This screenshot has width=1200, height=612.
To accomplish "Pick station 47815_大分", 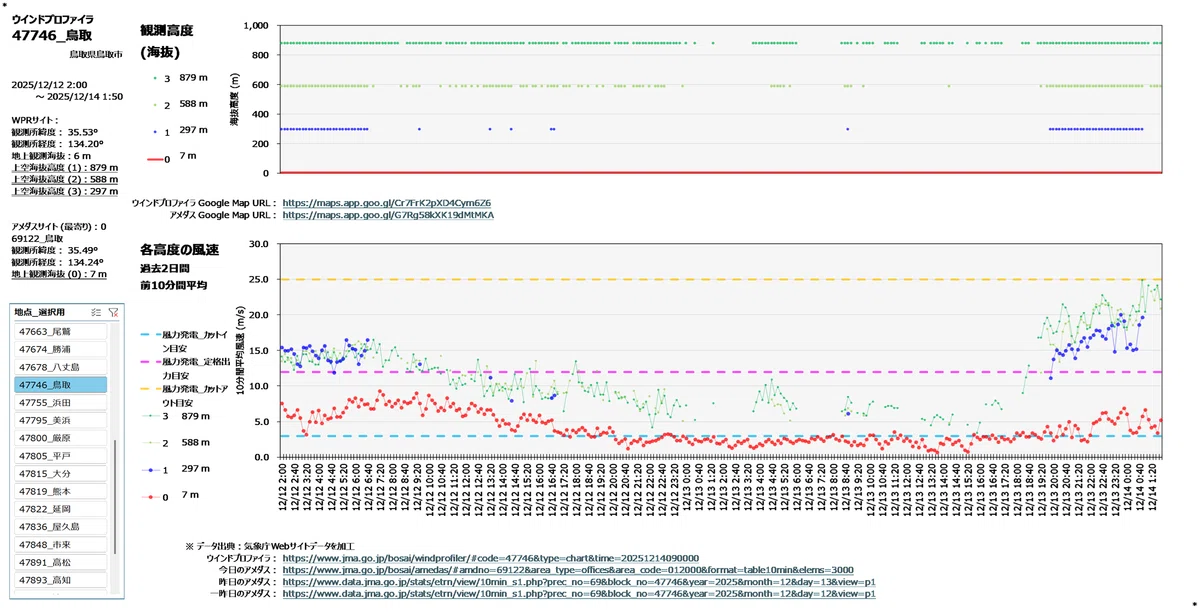I will pyautogui.click(x=60, y=473).
